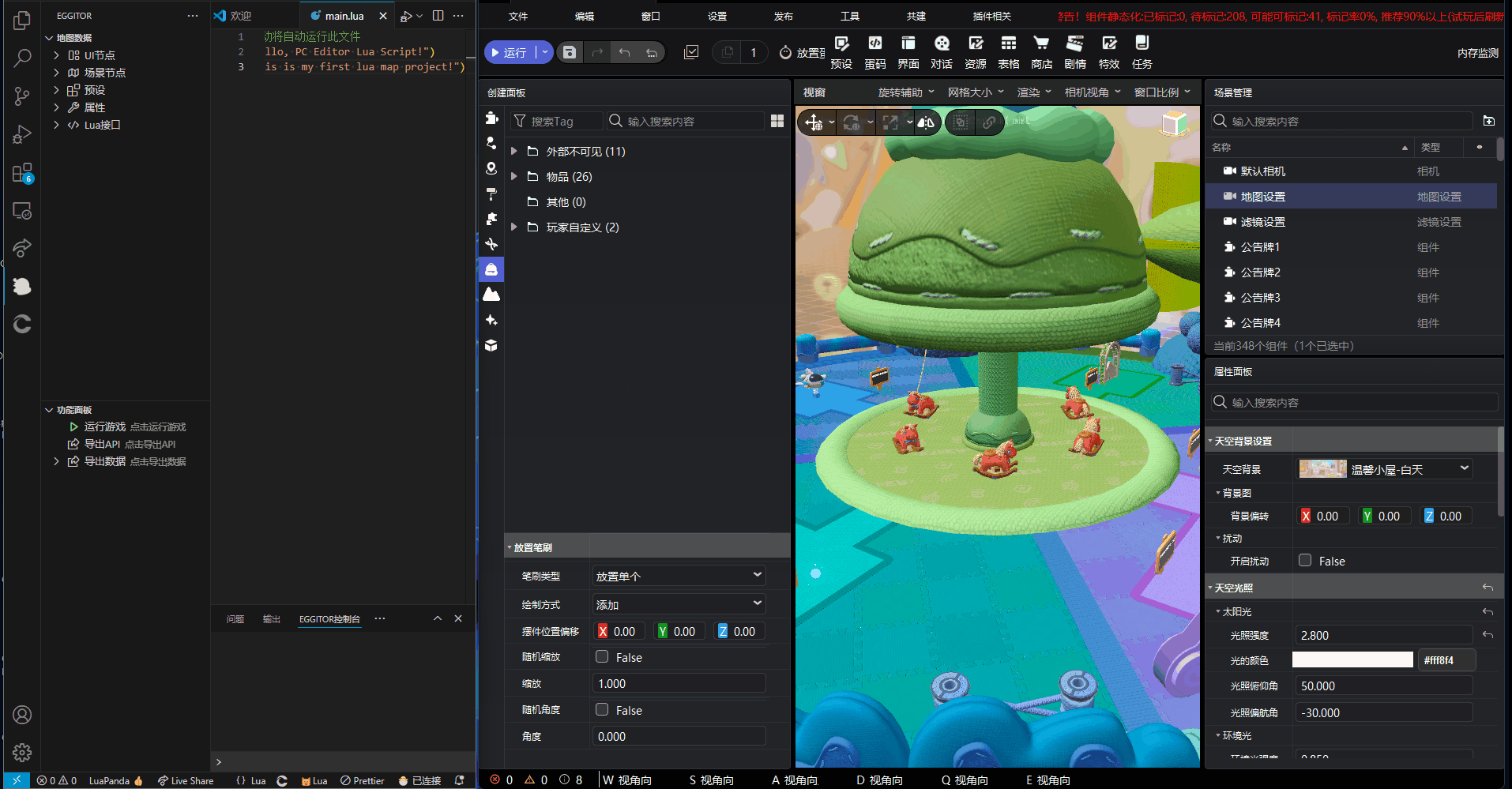Switch to grid view in 创建面板
The image size is (1512, 789).
[777, 121]
